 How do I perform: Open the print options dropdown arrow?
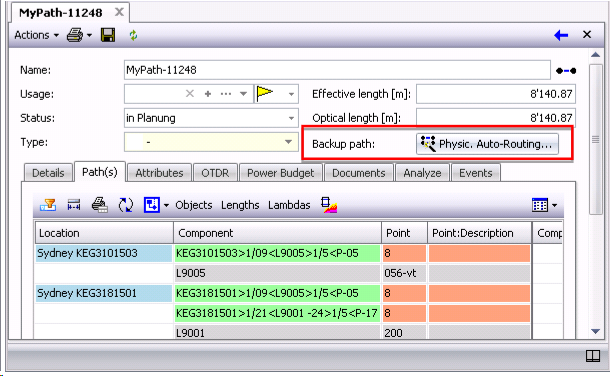(89, 35)
